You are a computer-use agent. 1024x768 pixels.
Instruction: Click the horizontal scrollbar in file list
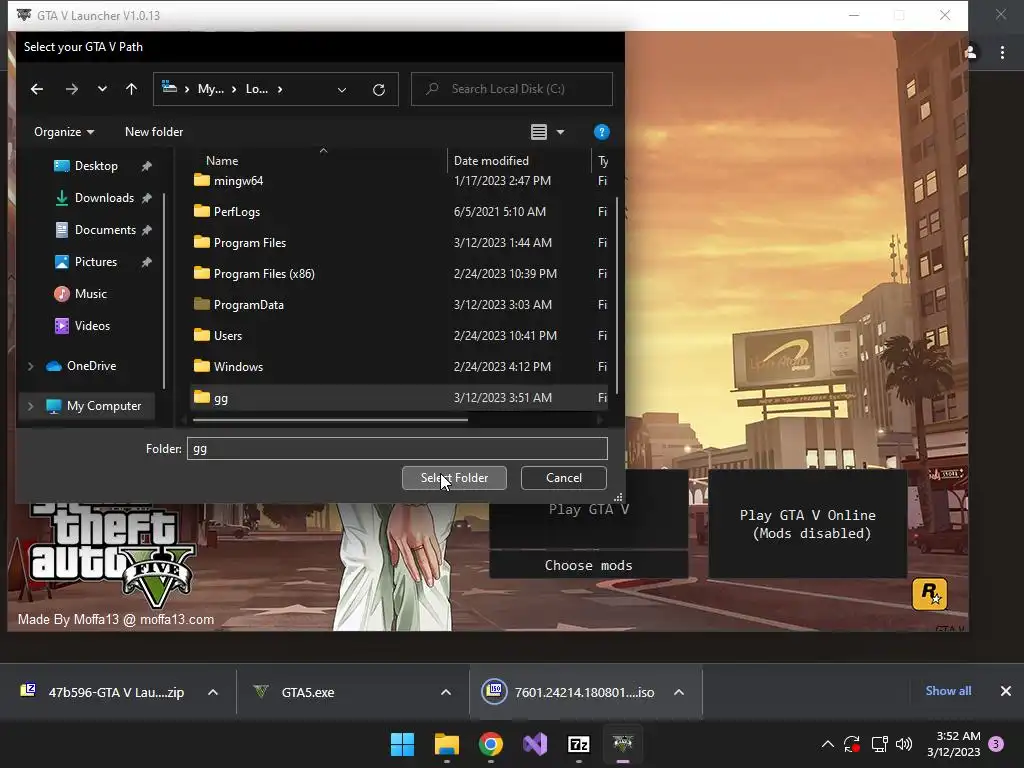click(x=330, y=420)
